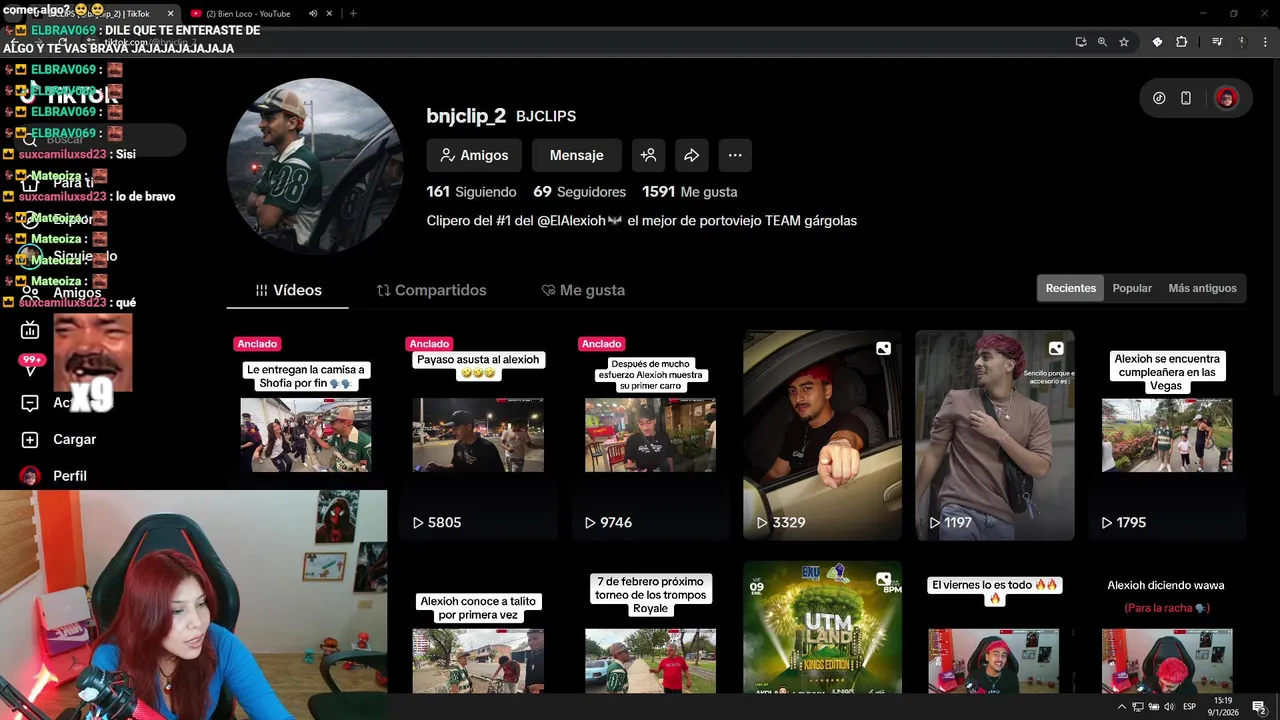
Task: Share the bnjclip_2 profile via arrow icon
Action: (x=692, y=155)
